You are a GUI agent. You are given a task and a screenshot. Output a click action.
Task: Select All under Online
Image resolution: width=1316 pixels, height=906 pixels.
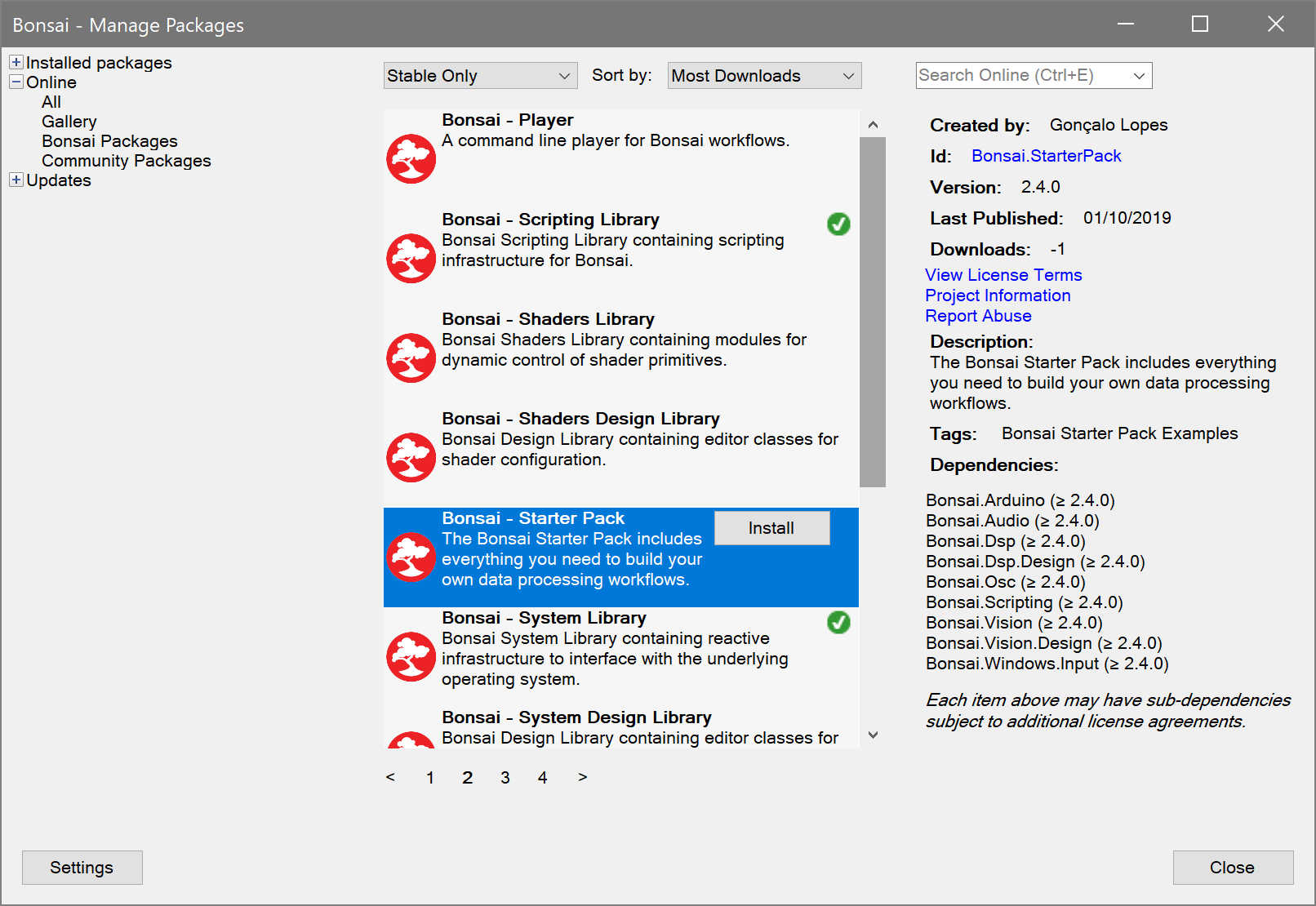(51, 102)
